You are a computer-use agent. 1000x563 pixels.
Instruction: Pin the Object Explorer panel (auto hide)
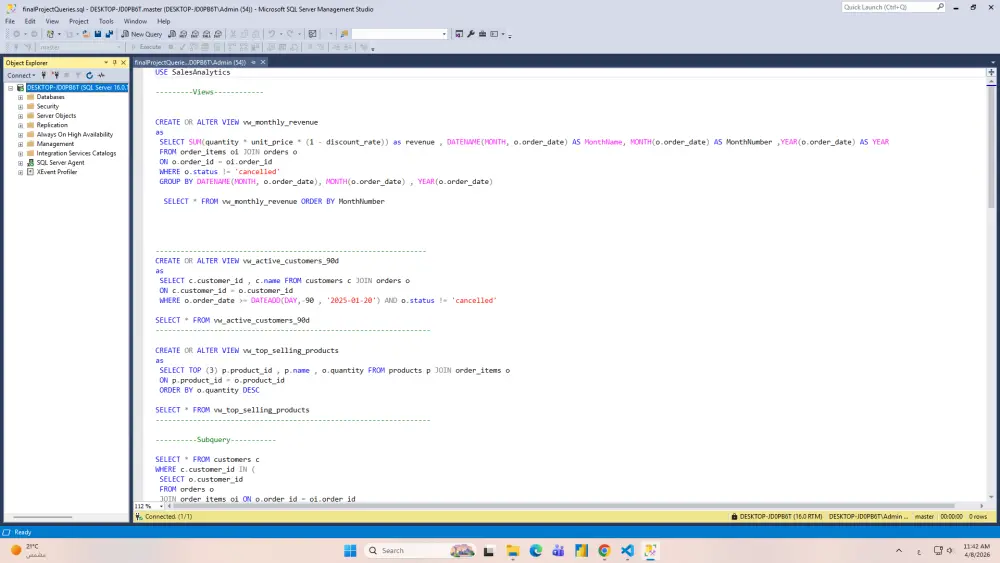click(114, 62)
